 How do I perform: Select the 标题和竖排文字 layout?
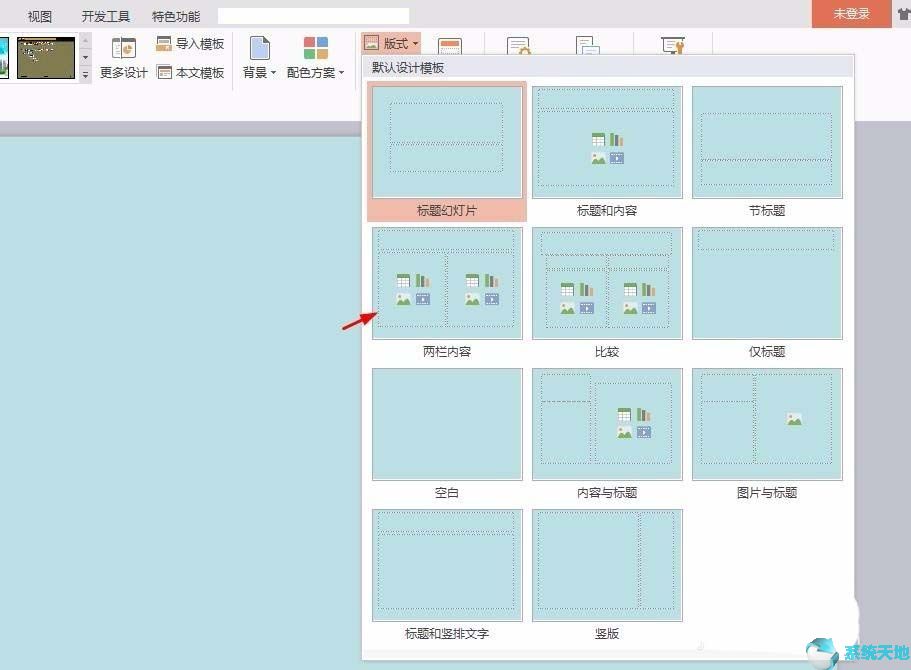447,575
